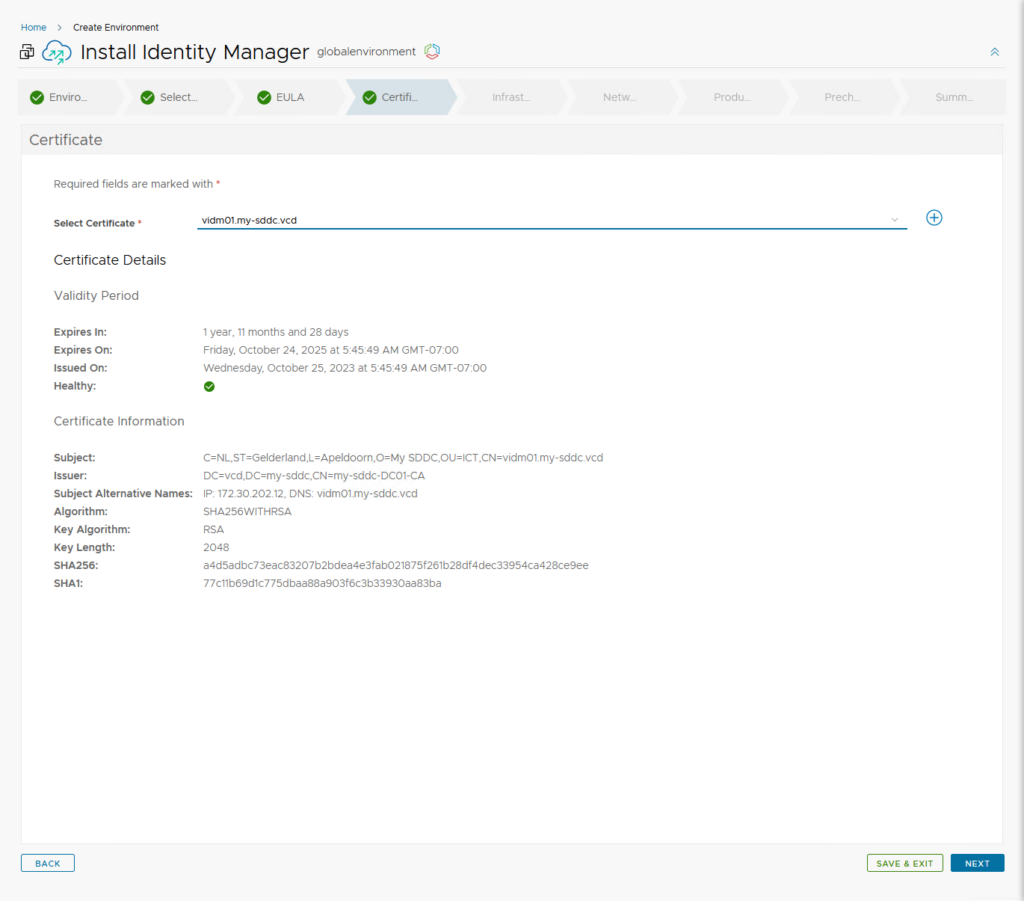This screenshot has height=901, width=1024.
Task: Click the globalenvironment product icon
Action: 432,51
